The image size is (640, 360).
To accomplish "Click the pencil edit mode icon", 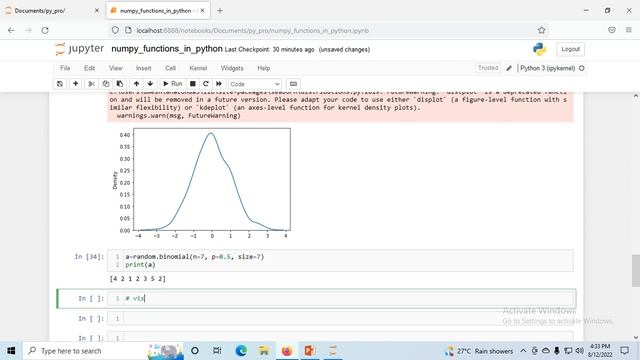I will coord(509,68).
